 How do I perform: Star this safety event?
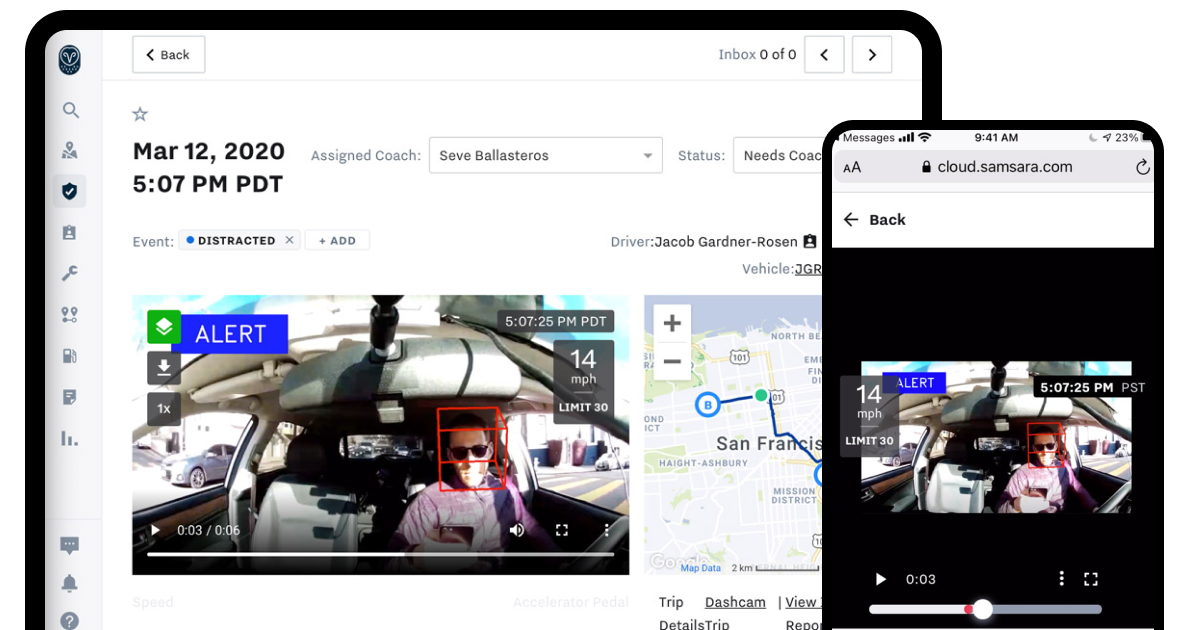(x=140, y=114)
